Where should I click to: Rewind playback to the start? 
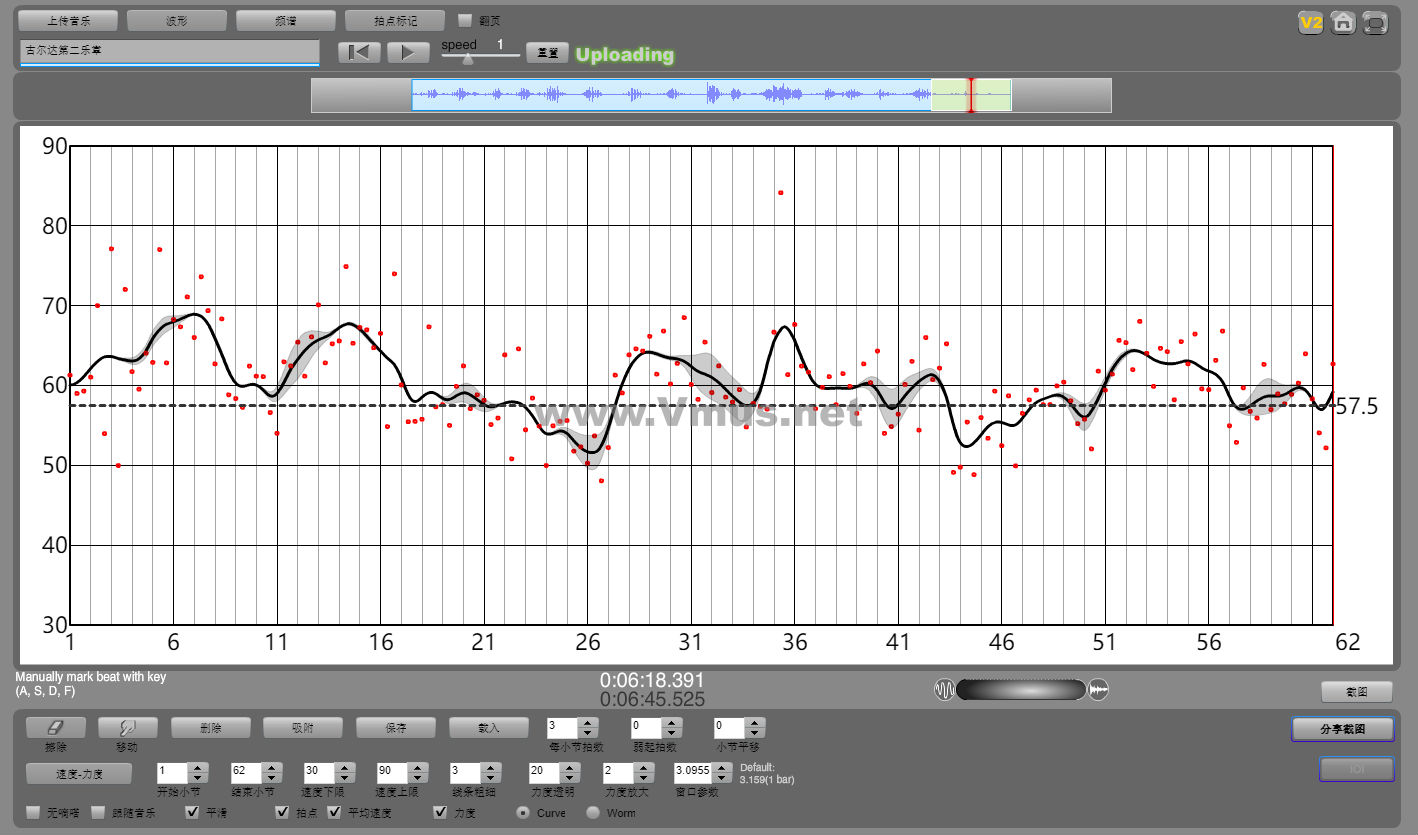[359, 53]
